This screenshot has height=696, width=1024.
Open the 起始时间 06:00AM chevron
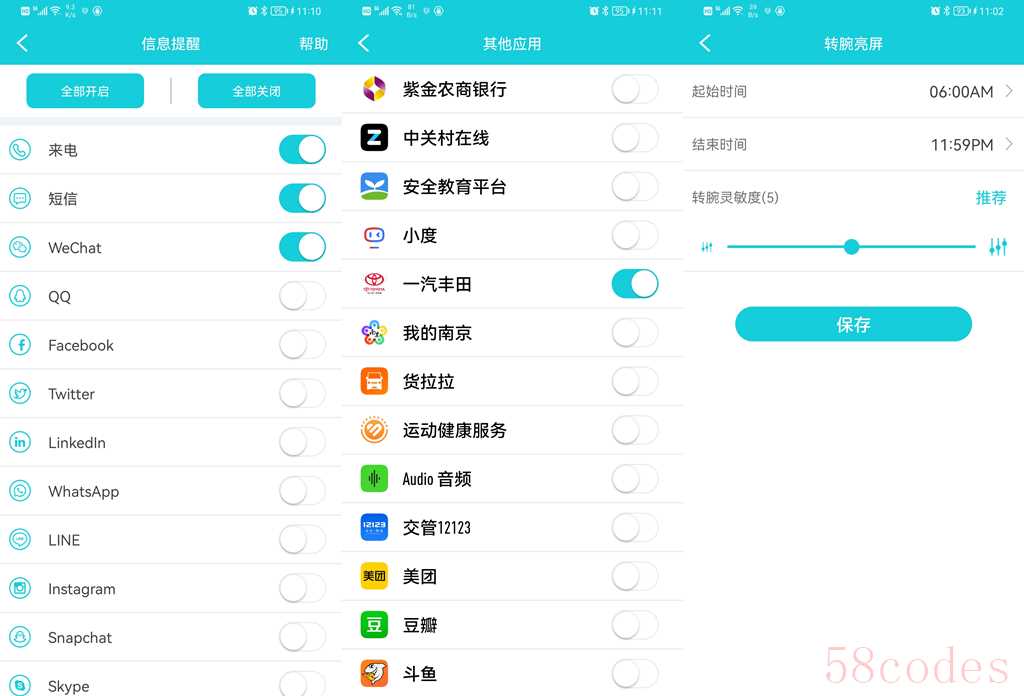(x=1009, y=91)
